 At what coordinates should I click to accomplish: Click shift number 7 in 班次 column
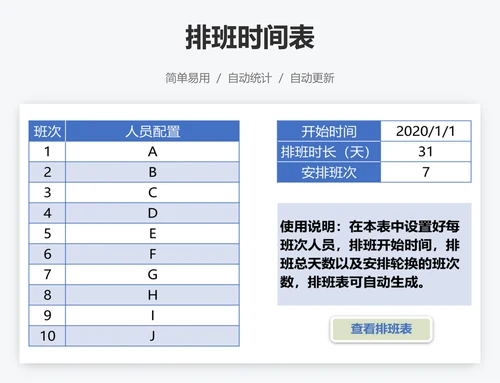coord(47,275)
